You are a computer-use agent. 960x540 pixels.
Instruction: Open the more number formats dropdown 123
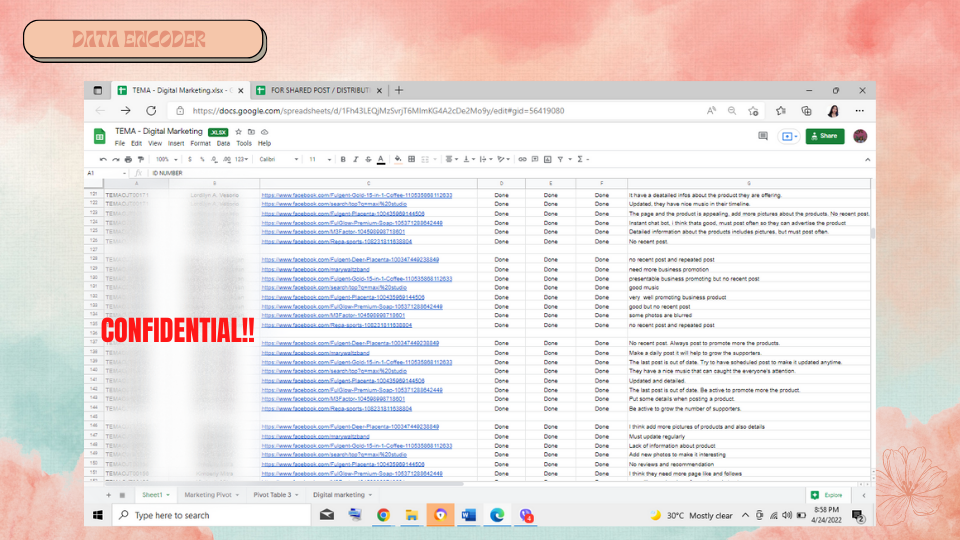click(x=241, y=159)
